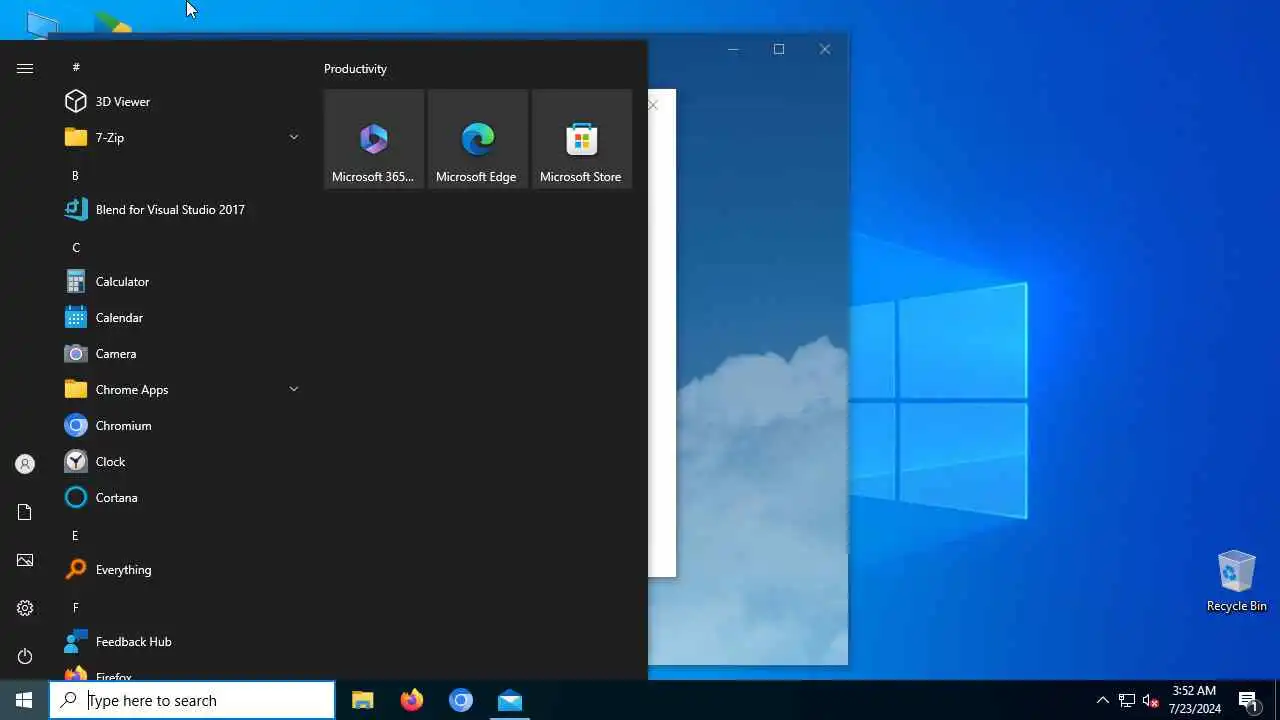Show hidden system tray icons
The height and width of the screenshot is (720, 1280).
1102,700
